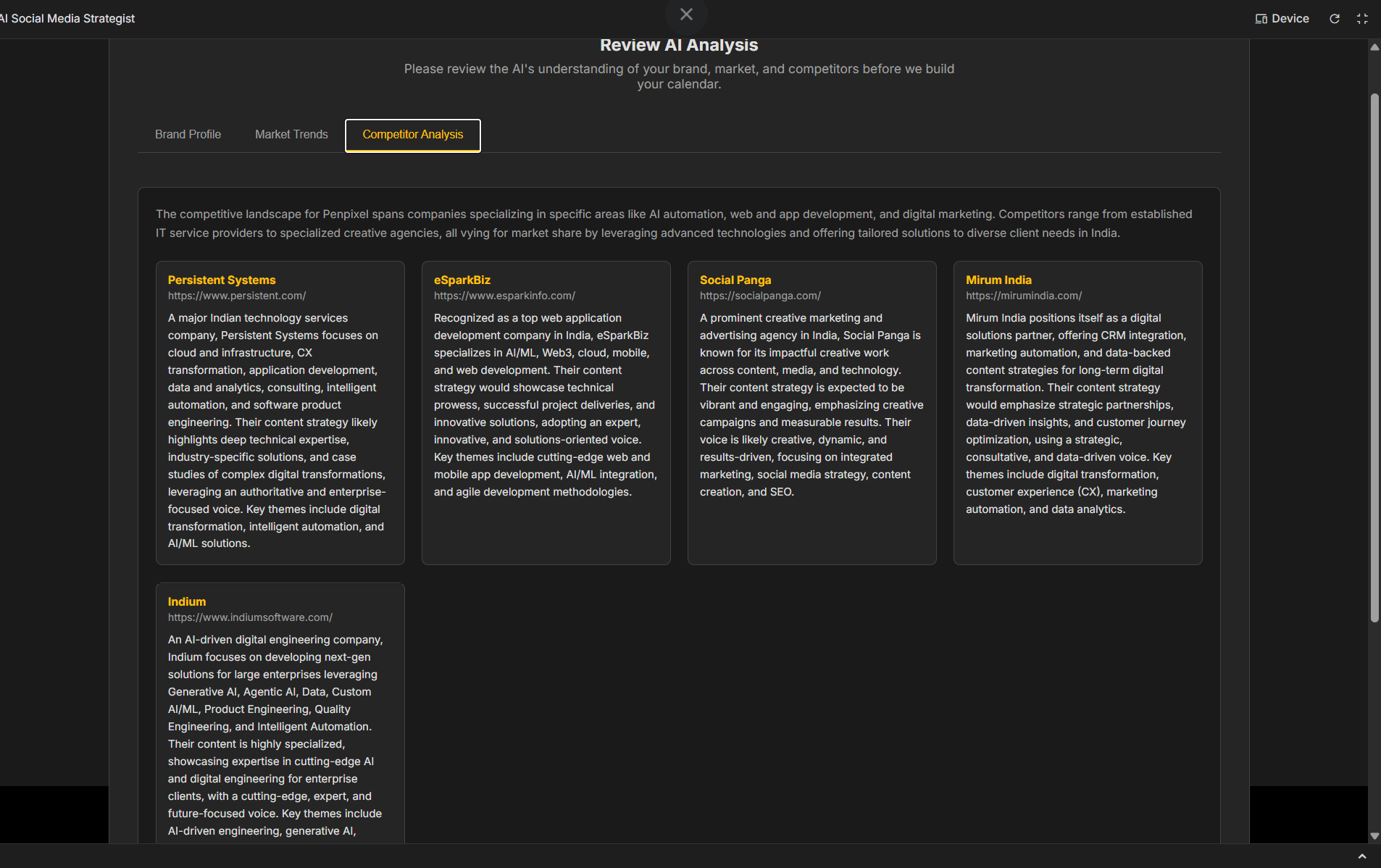1381x868 pixels.
Task: Click the Review AI Analysis heading
Action: (x=679, y=45)
